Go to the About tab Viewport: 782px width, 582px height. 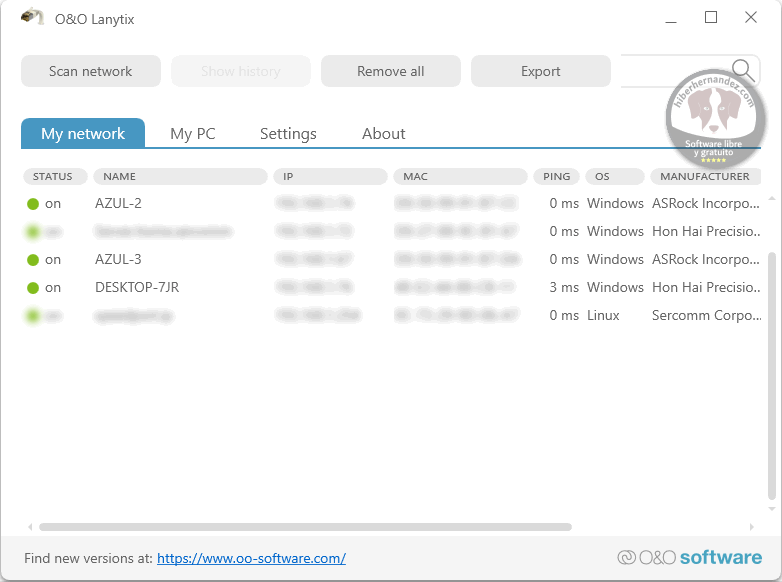[x=384, y=134]
